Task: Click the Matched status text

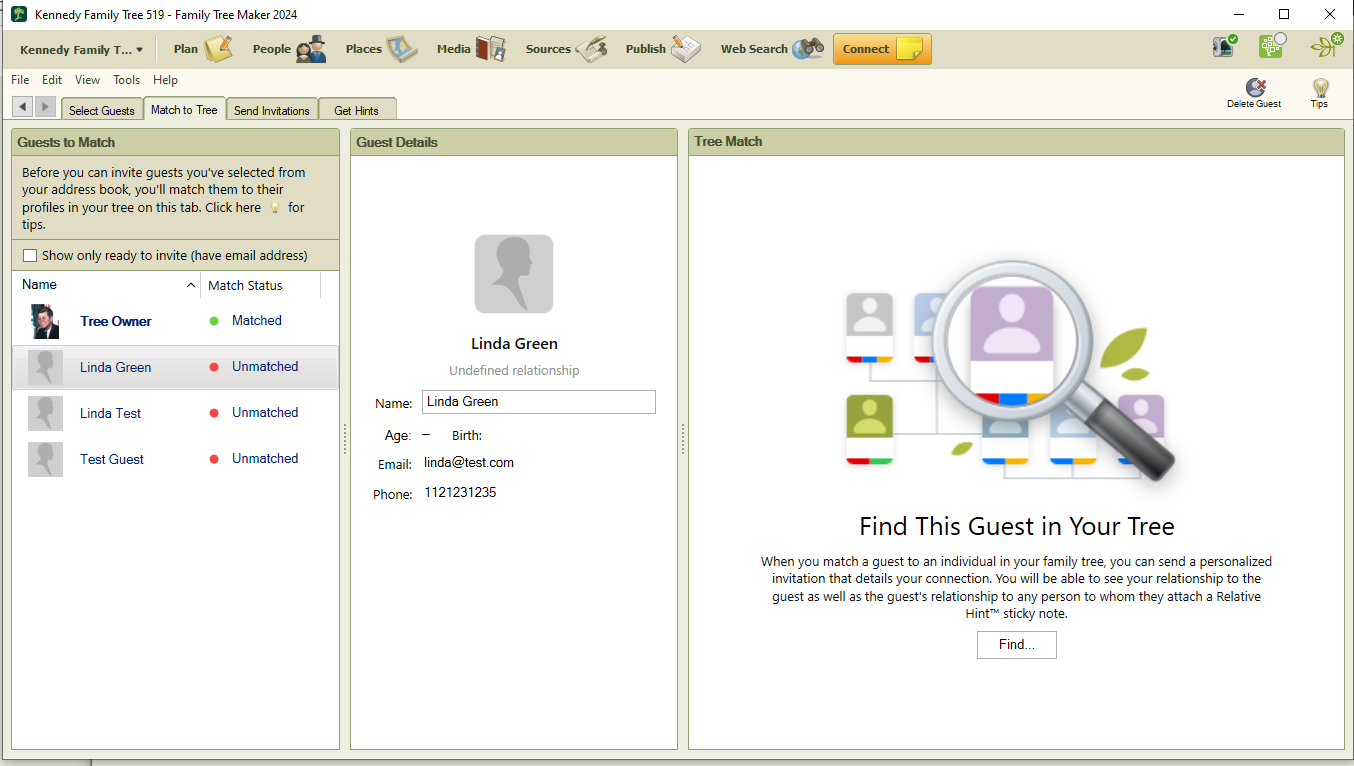Action: tap(257, 320)
